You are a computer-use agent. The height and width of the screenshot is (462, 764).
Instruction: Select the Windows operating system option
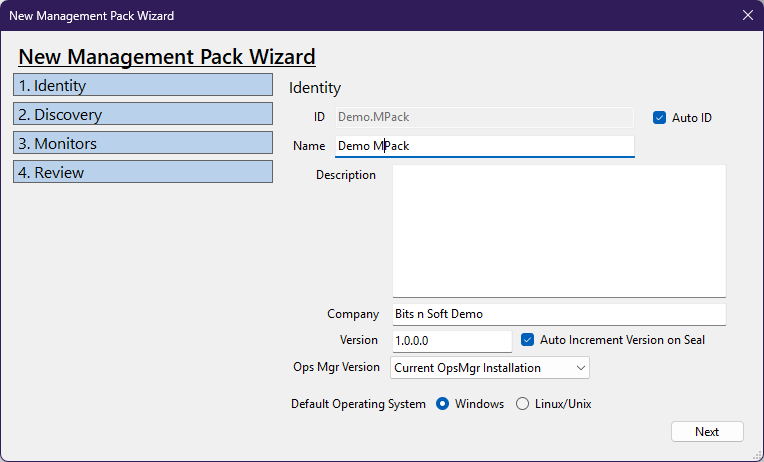(x=443, y=404)
